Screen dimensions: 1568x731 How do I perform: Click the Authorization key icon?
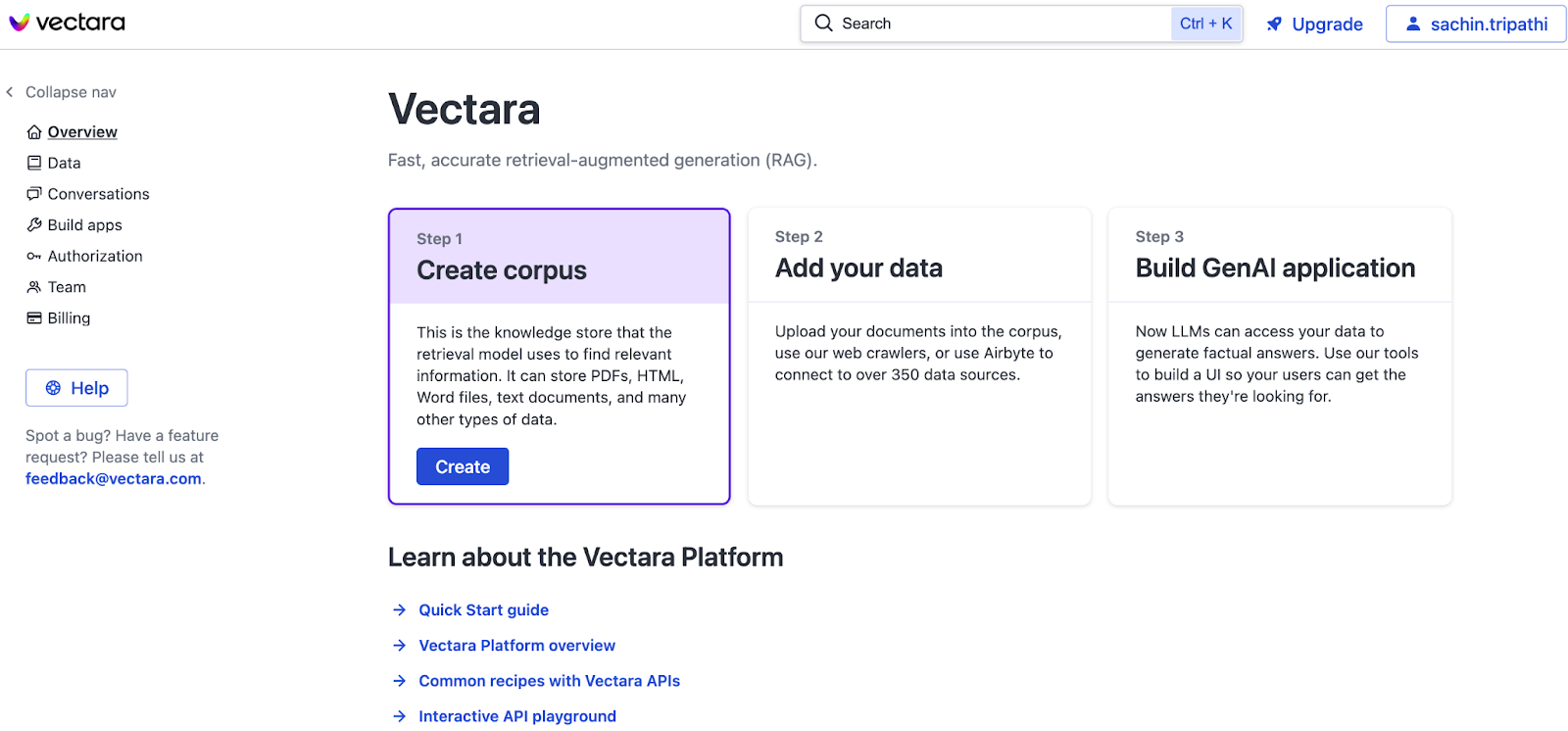34,256
